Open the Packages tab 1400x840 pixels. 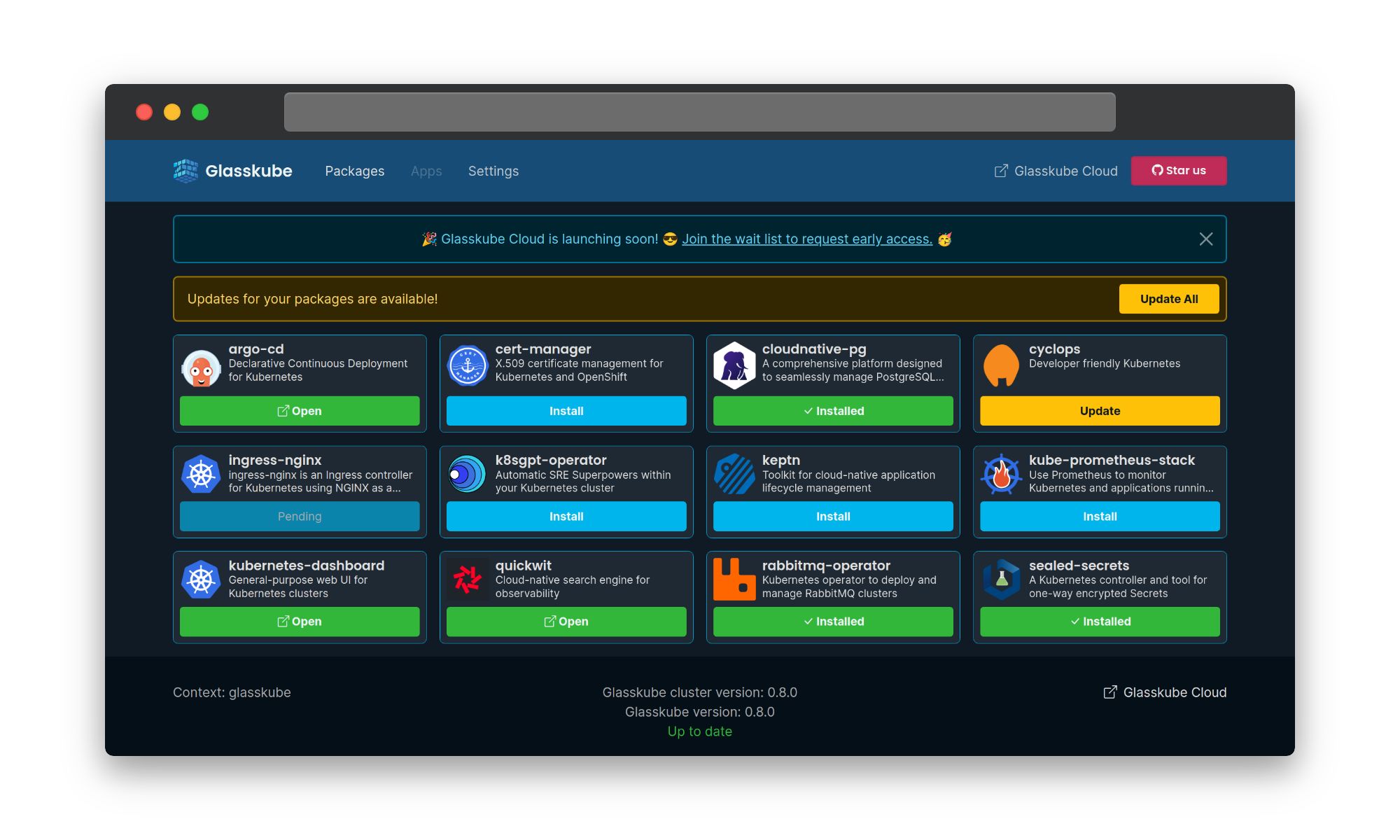(354, 171)
